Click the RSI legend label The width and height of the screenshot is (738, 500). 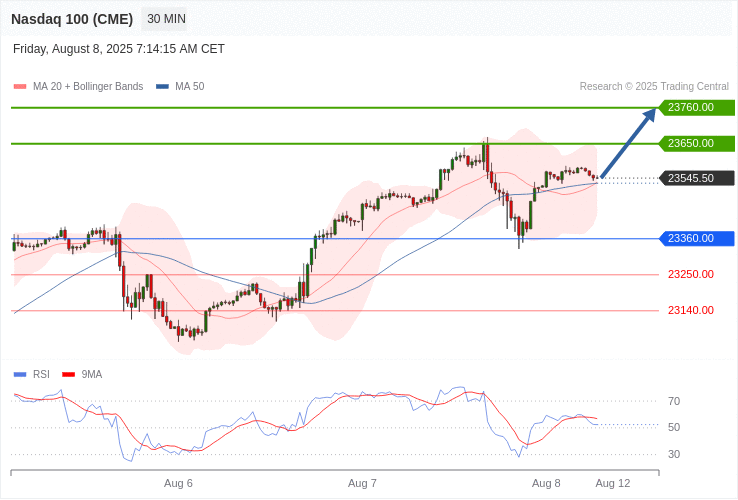coord(41,374)
